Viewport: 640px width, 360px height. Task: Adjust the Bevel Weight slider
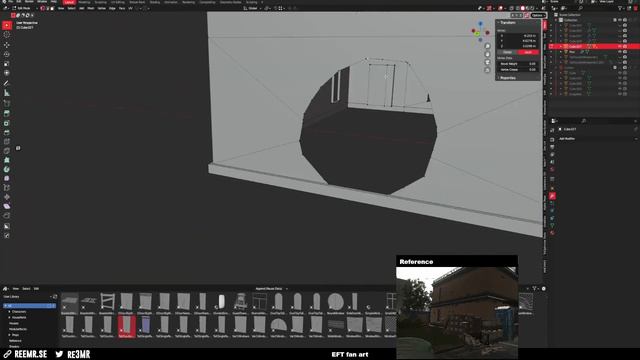pos(518,64)
